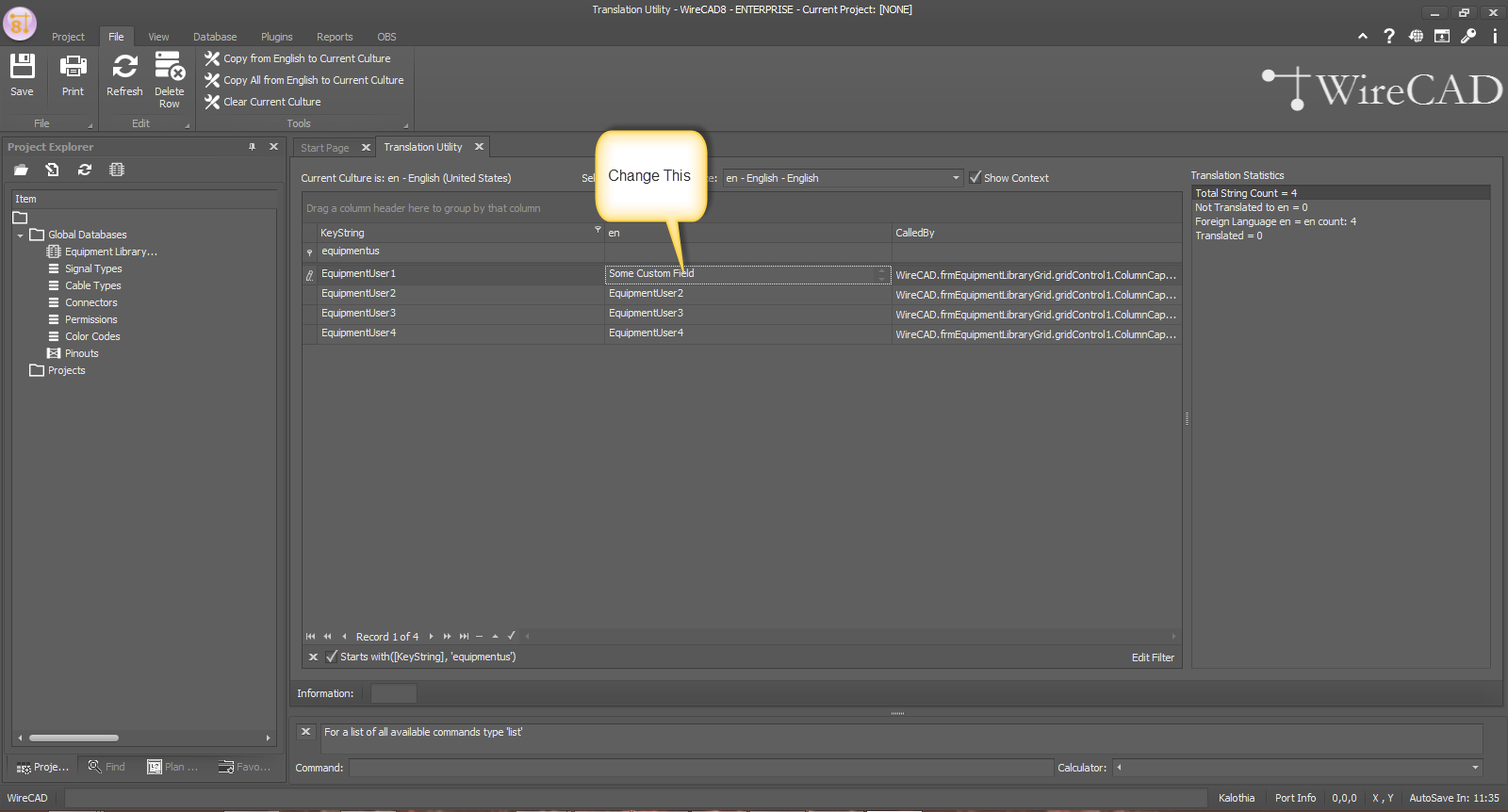1508x812 pixels.
Task: Click the equipment chip icon in Project Explorer toolbar
Action: pos(117,170)
